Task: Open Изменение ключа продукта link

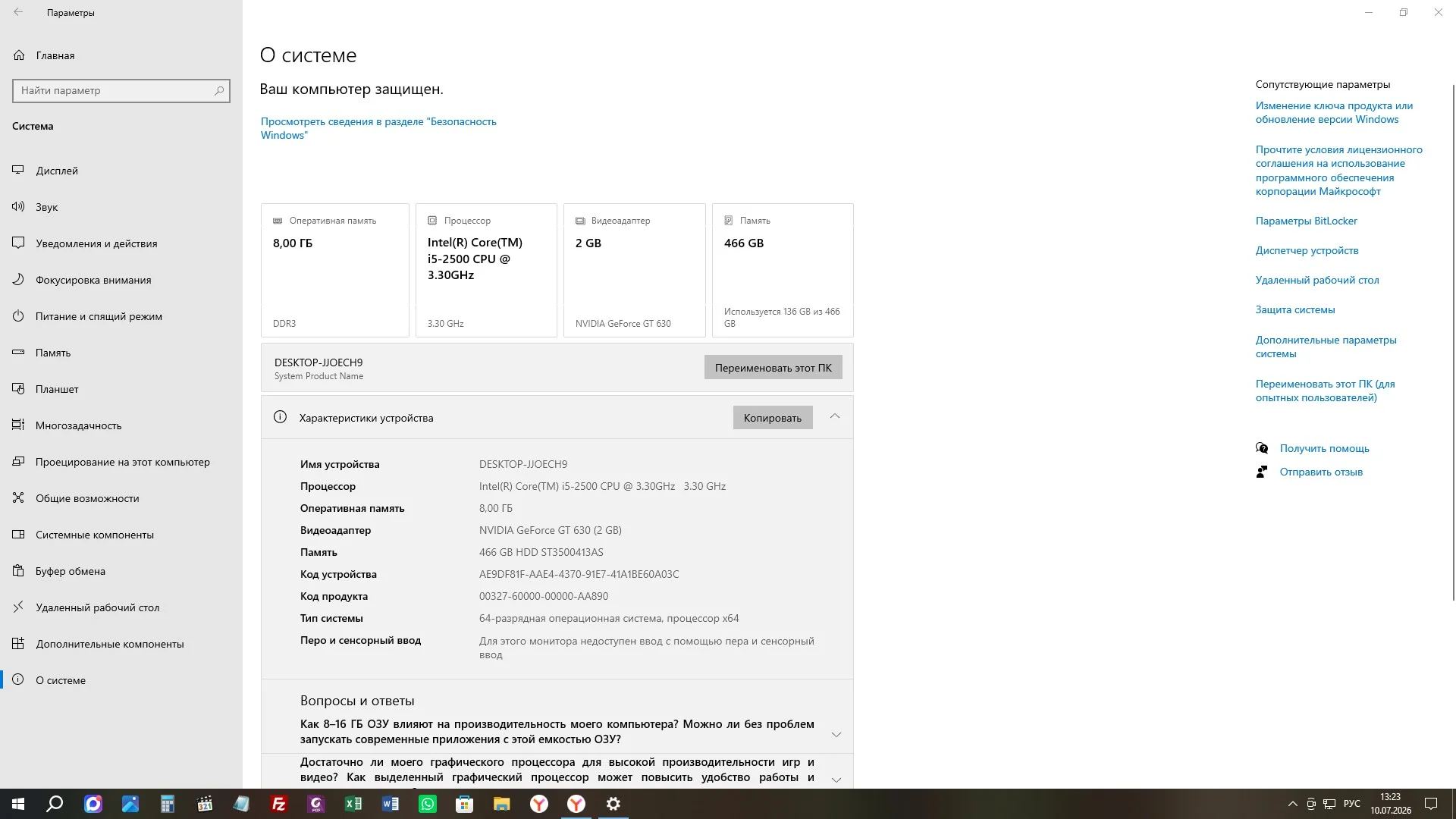Action: 1334,112
